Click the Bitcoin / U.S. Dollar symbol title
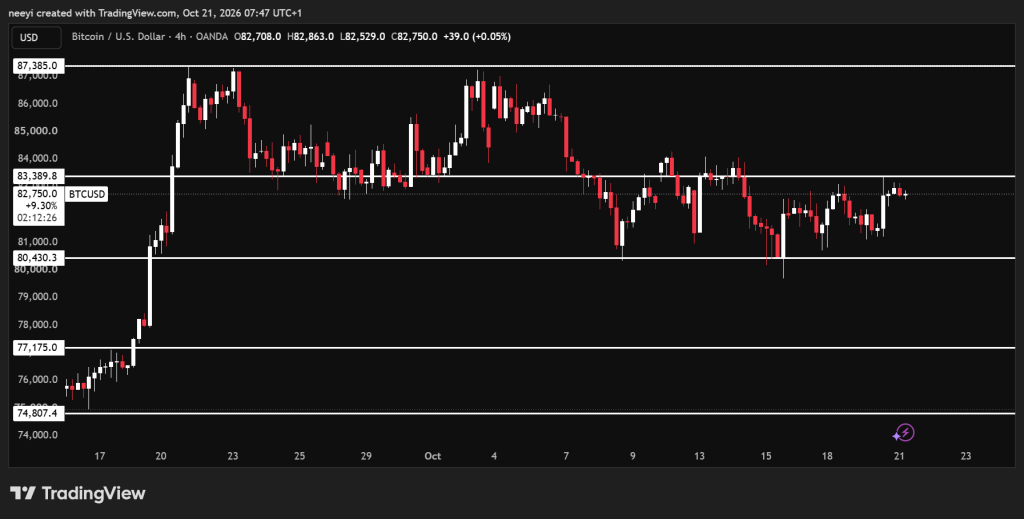Image resolution: width=1024 pixels, height=519 pixels. 118,37
